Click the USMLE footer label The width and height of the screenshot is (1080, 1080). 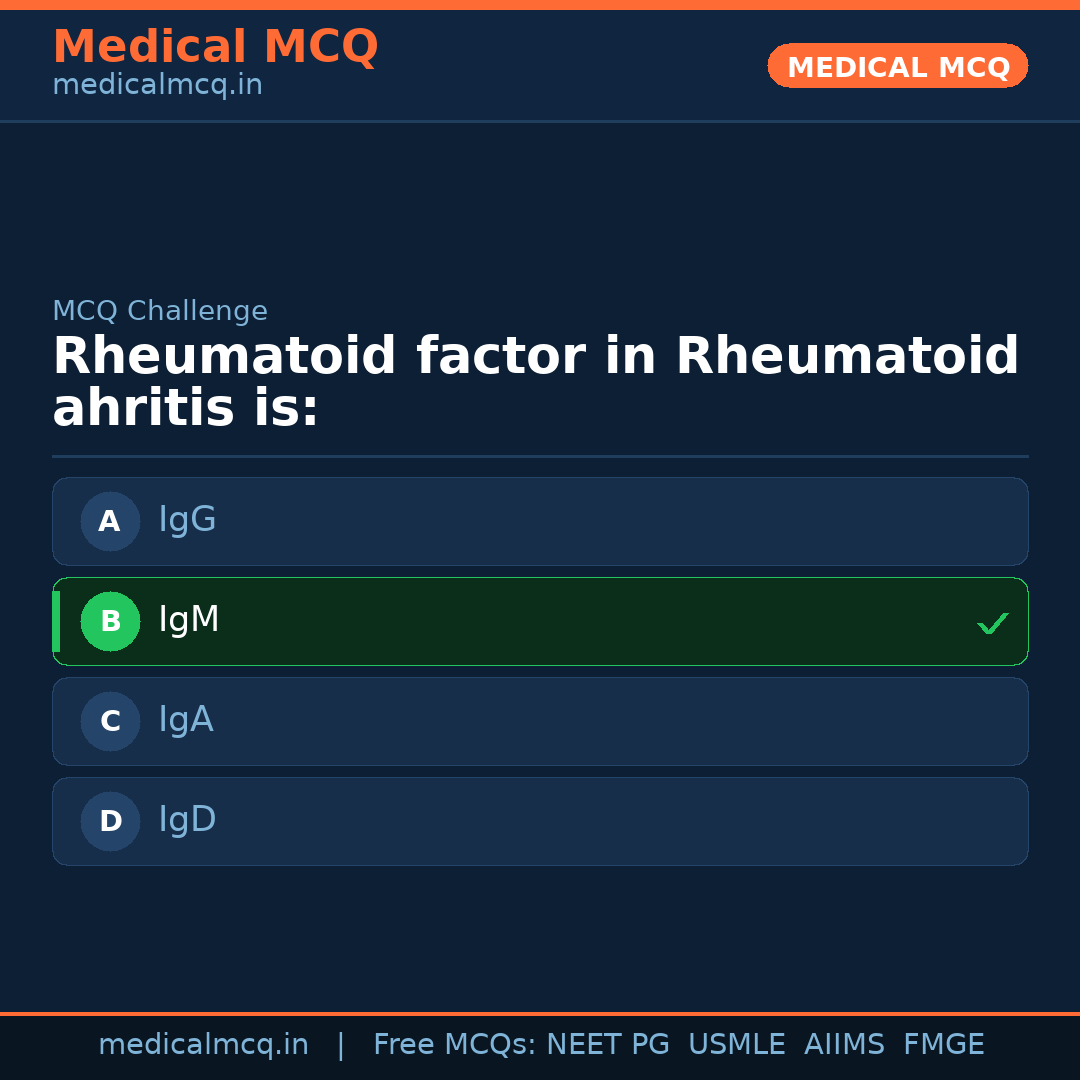point(736,1045)
